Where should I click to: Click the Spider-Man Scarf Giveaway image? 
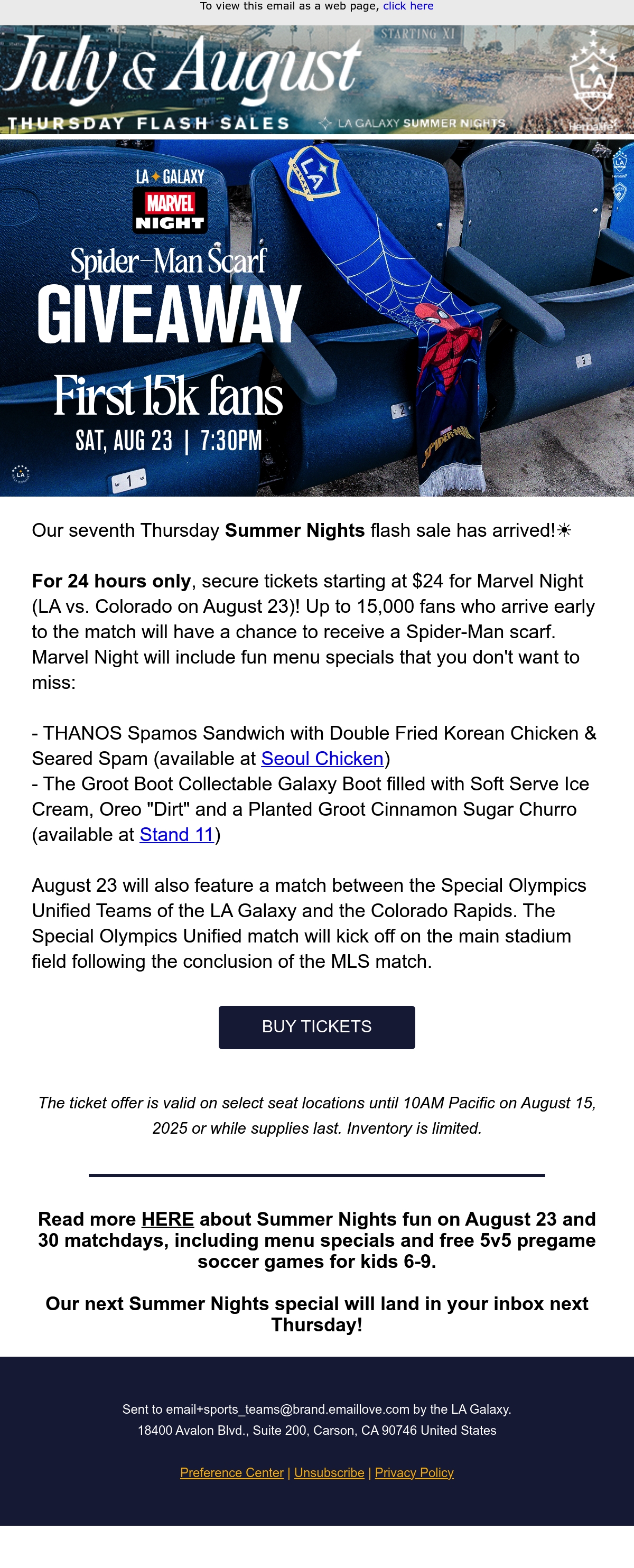pos(317,319)
